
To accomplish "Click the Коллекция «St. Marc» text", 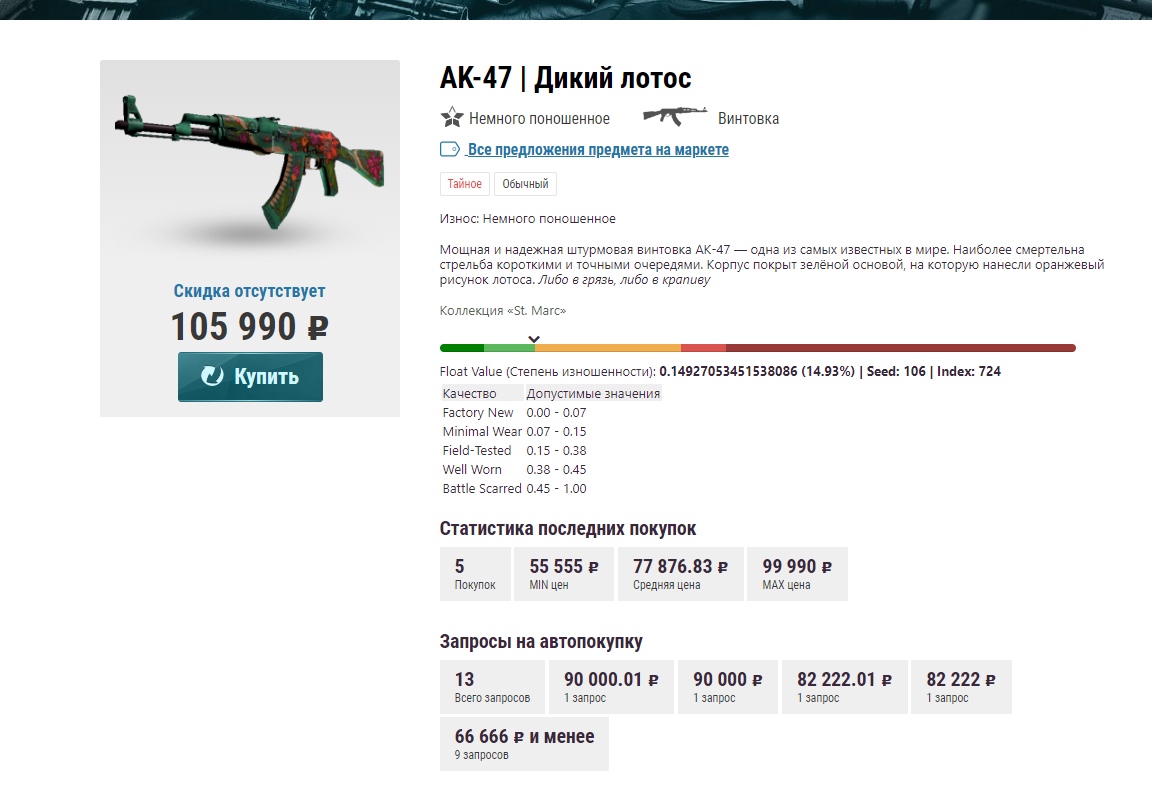I will pos(503,310).
